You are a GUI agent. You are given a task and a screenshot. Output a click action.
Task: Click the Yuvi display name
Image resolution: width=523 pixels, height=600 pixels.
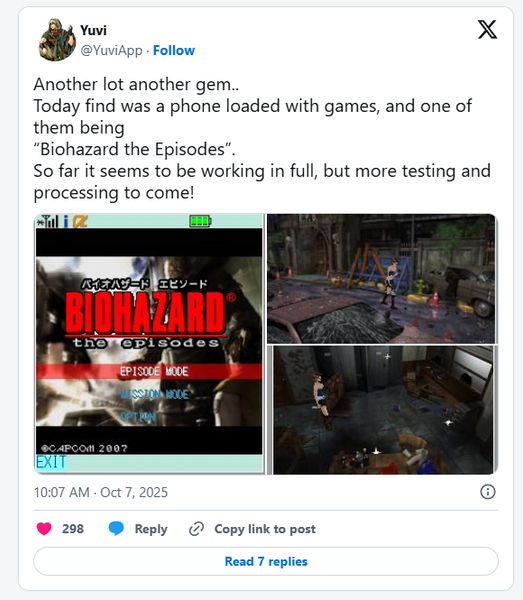(93, 30)
